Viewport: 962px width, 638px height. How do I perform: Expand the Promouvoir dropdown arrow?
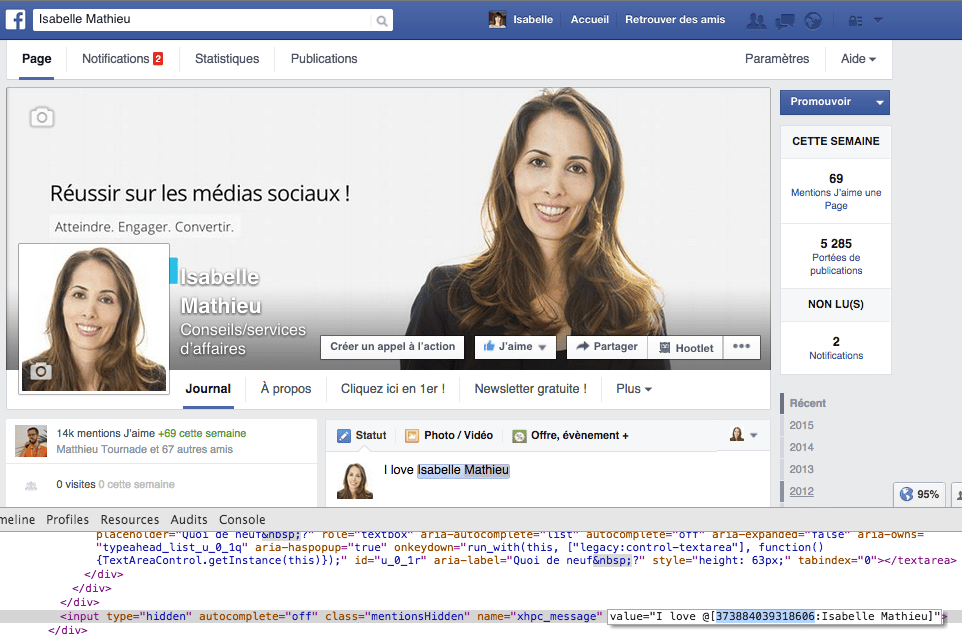878,102
